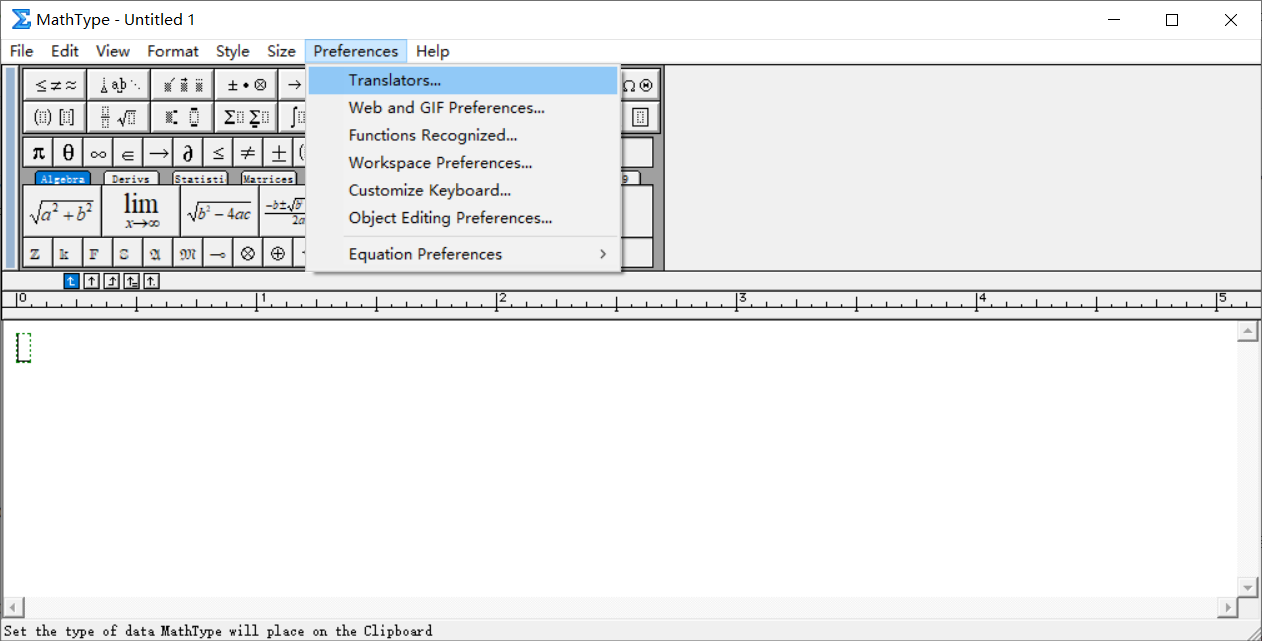Open the summation templates palette

click(245, 117)
